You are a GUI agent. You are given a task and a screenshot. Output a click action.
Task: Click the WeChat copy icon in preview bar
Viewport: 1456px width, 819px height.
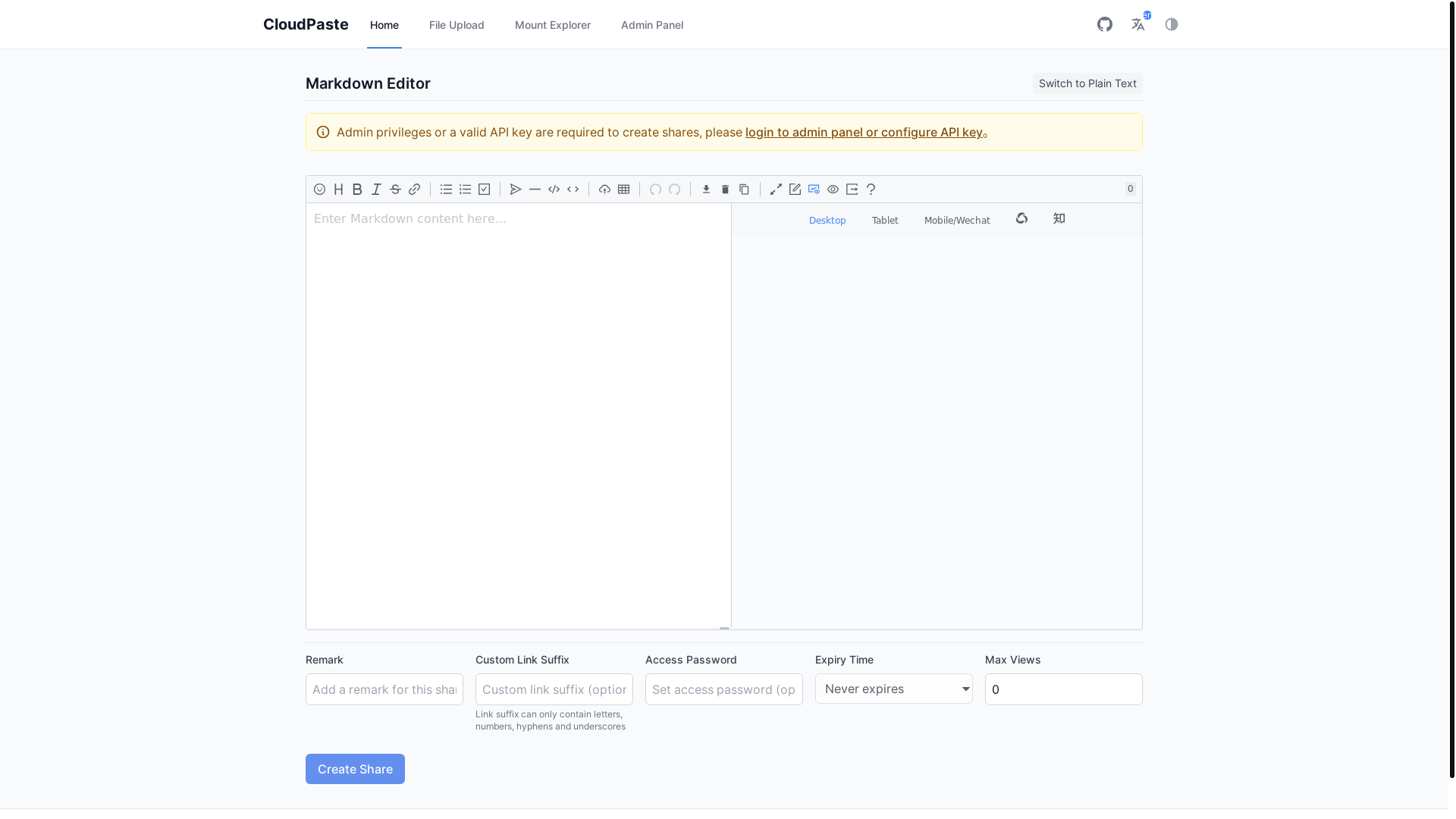[1021, 218]
